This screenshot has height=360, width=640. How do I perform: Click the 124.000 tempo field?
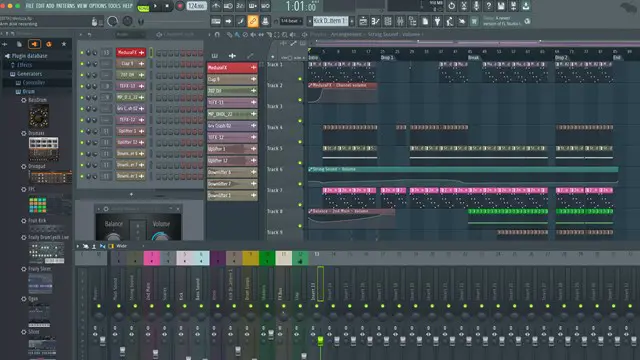196,6
